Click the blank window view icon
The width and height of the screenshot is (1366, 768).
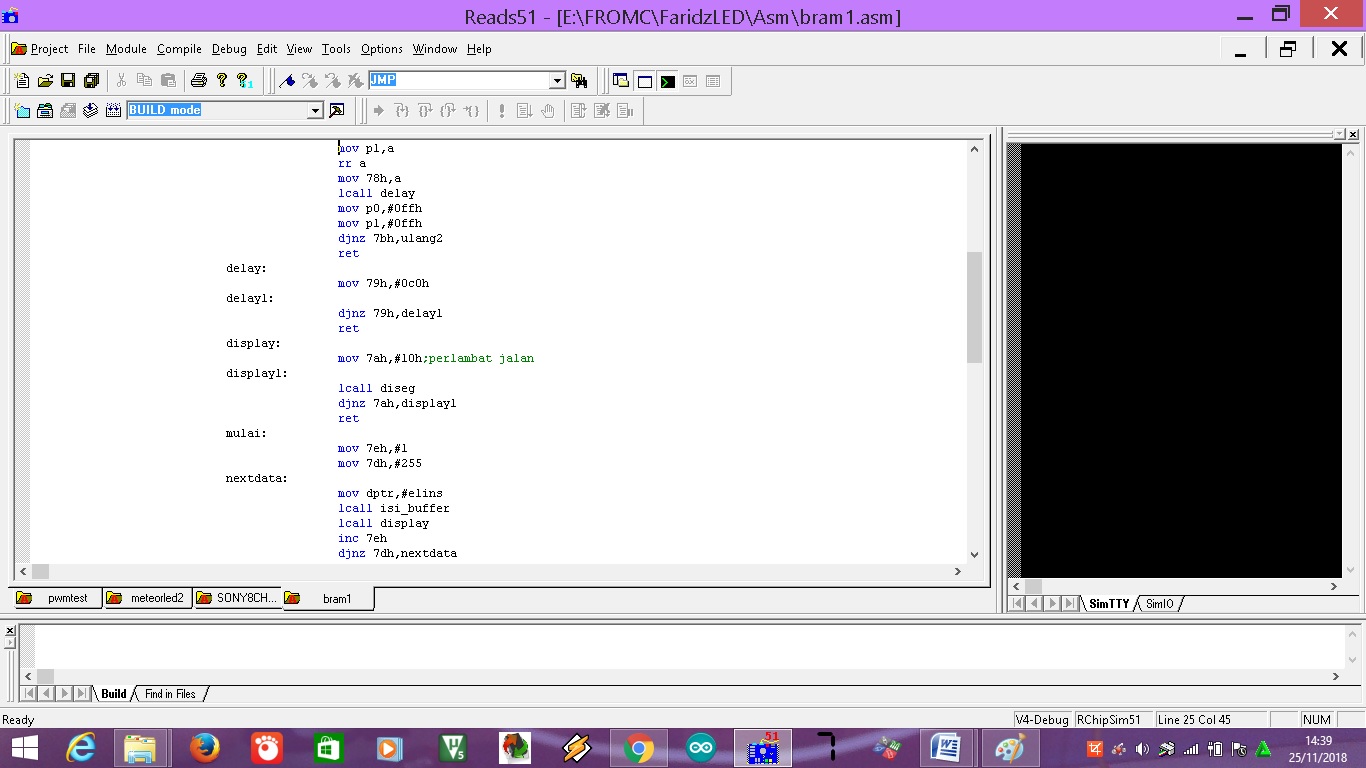645,81
